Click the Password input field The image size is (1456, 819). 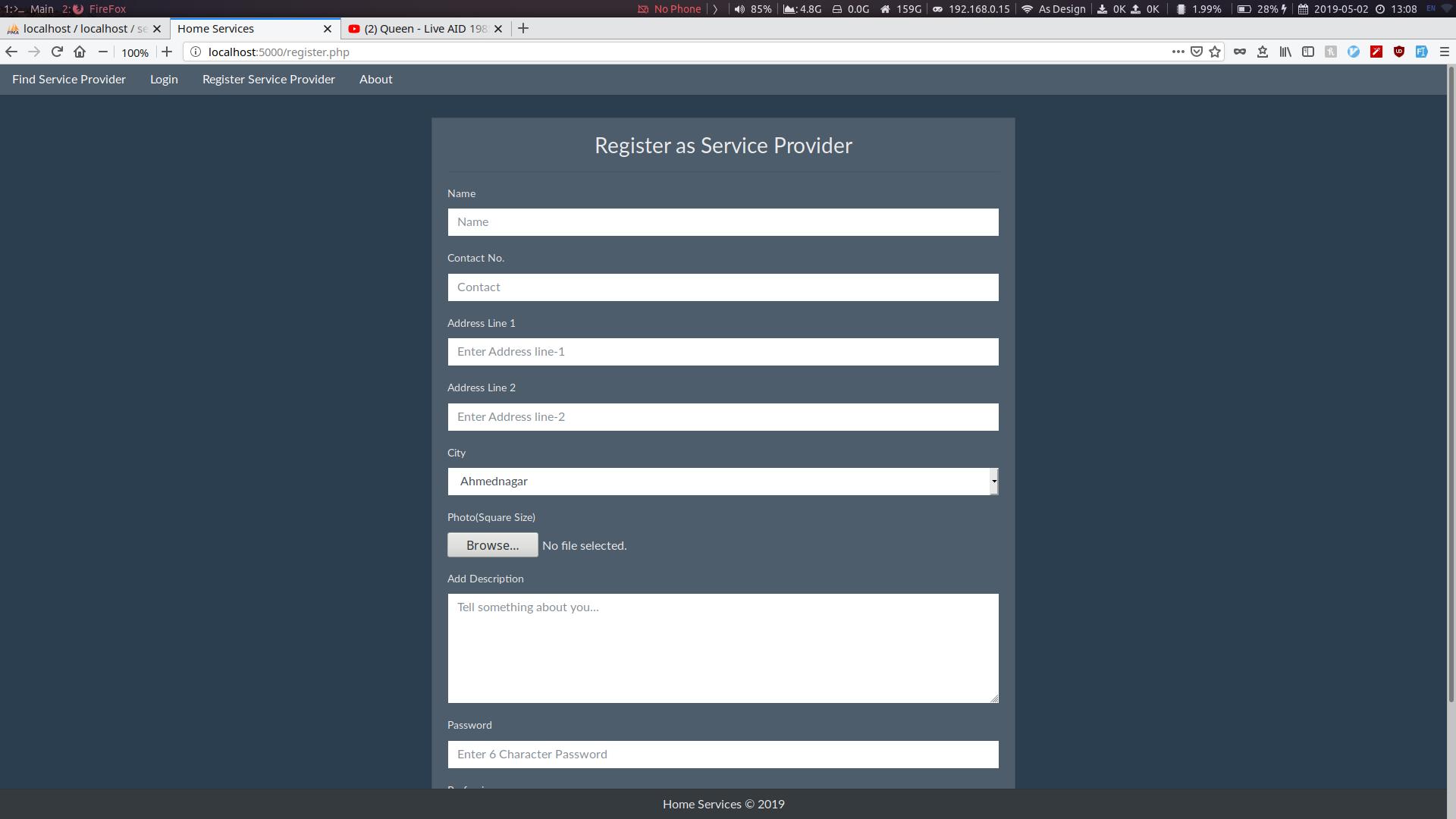tap(723, 753)
